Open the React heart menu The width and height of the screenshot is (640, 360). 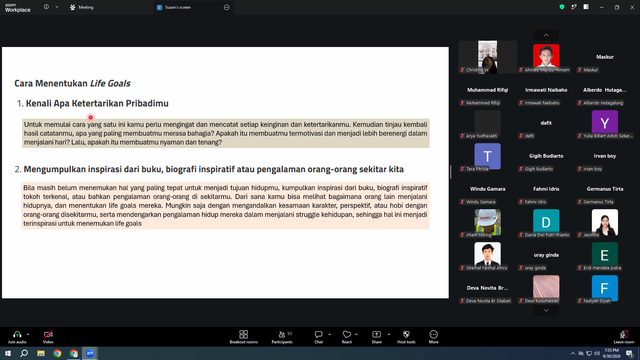tap(347, 337)
